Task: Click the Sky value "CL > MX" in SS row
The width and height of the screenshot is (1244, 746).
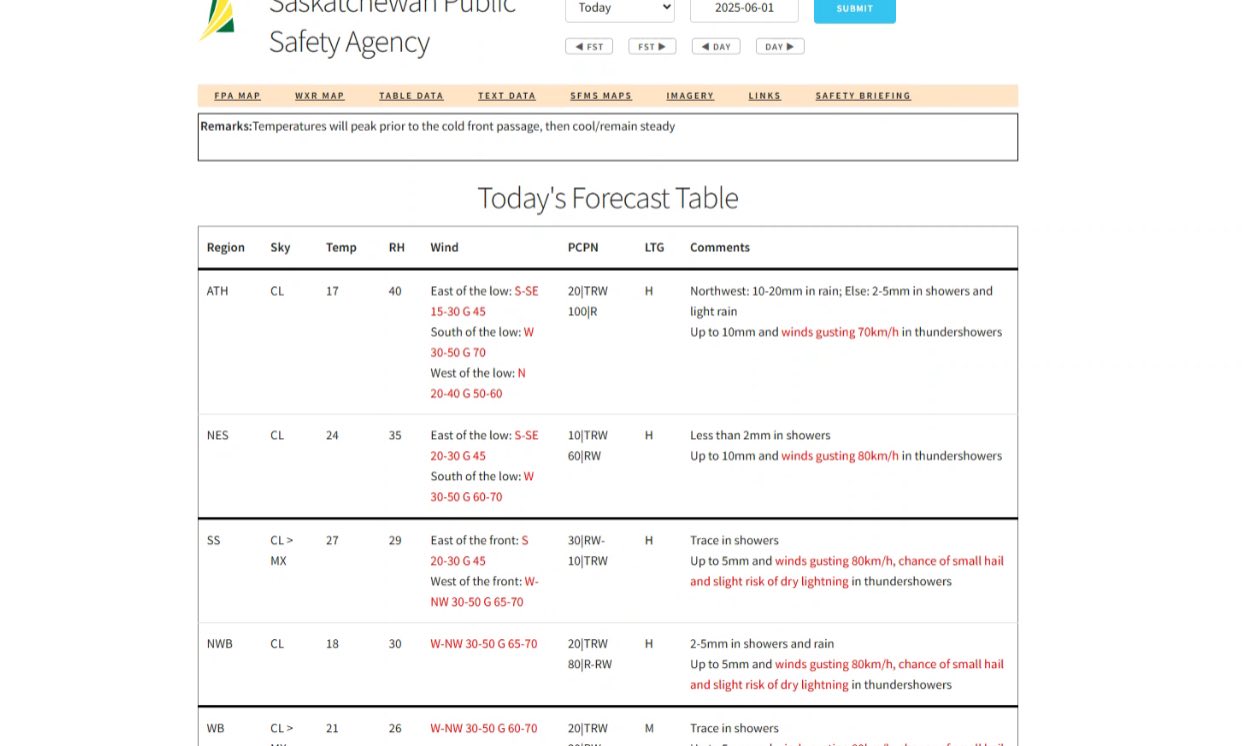Action: tap(282, 550)
